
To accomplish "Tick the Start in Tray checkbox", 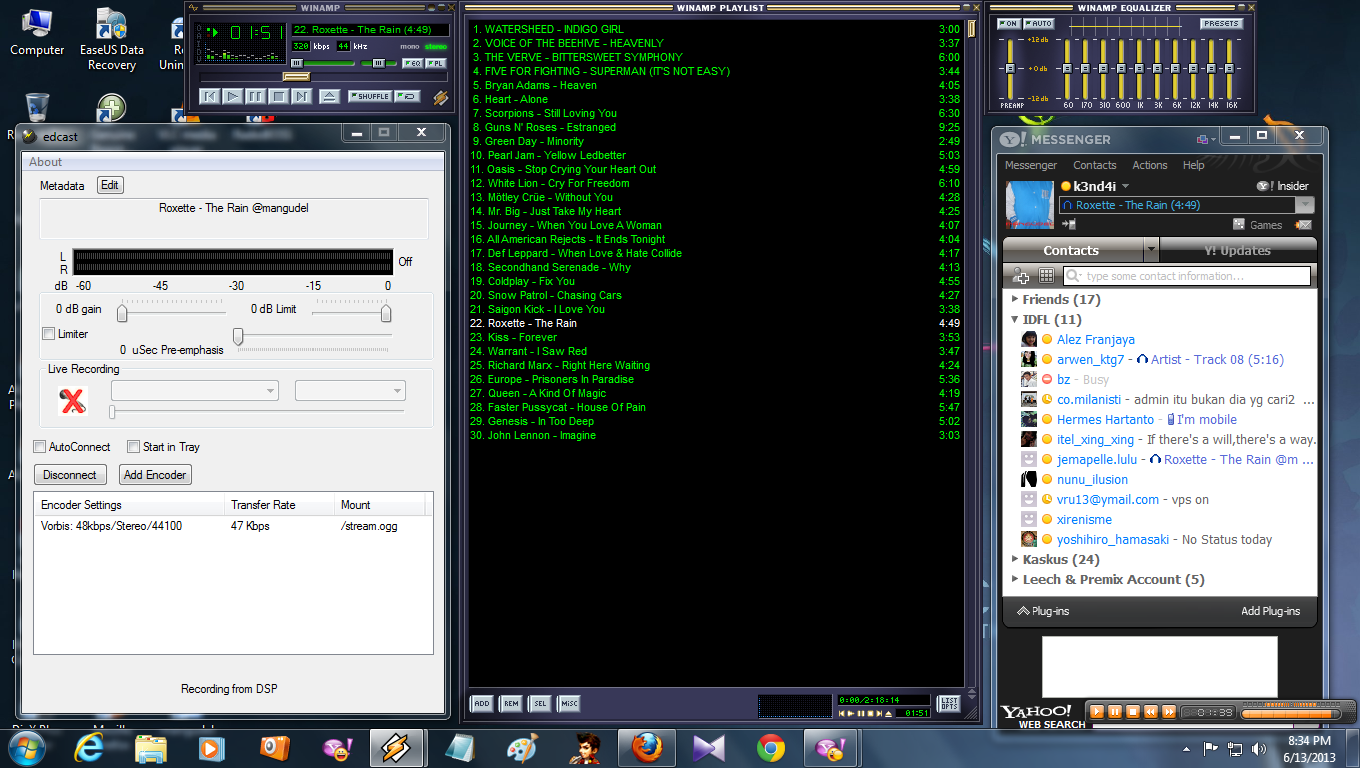I will tap(134, 447).
